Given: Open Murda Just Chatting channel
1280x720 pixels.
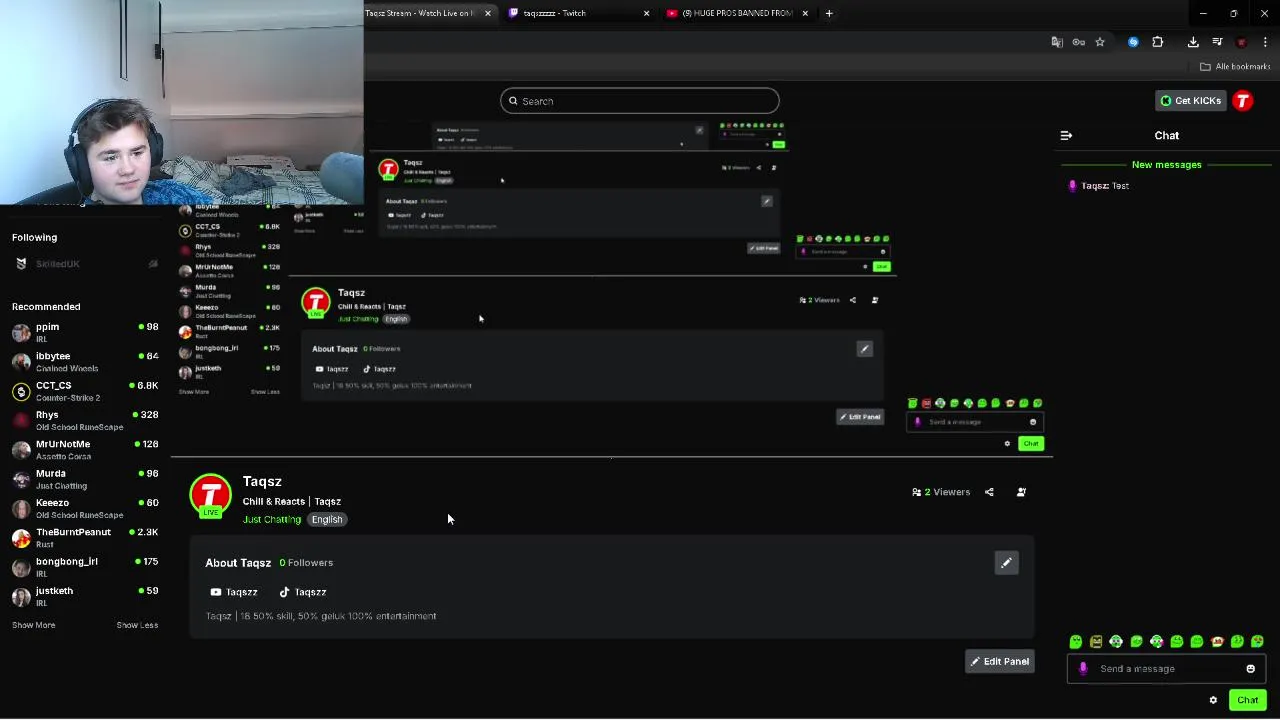Looking at the screenshot, I should (85, 479).
